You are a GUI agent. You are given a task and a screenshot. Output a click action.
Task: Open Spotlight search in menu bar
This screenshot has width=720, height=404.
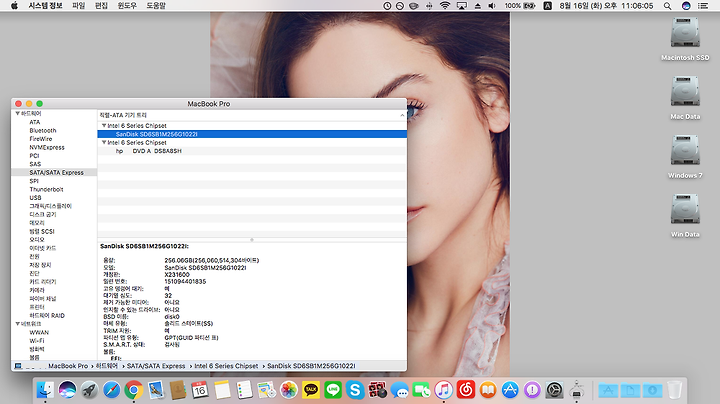coord(667,6)
